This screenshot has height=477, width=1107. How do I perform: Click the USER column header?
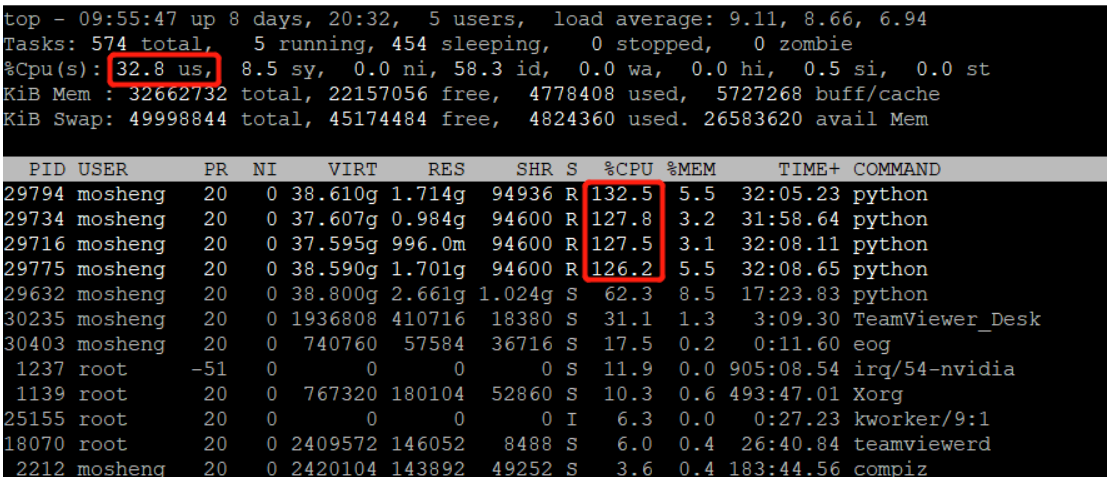(x=103, y=169)
